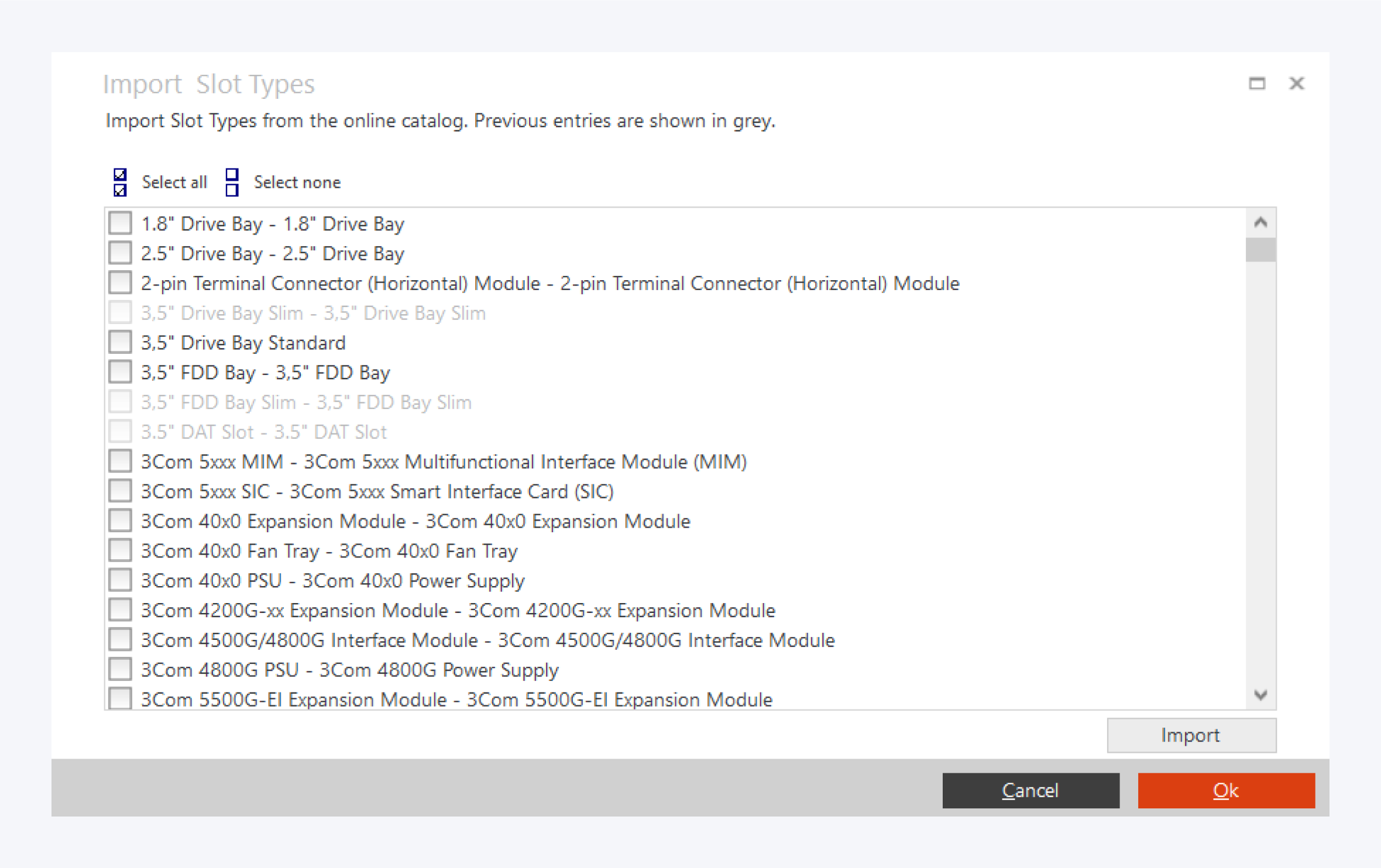Image resolution: width=1381 pixels, height=868 pixels.
Task: Click the Select none label
Action: [x=297, y=182]
